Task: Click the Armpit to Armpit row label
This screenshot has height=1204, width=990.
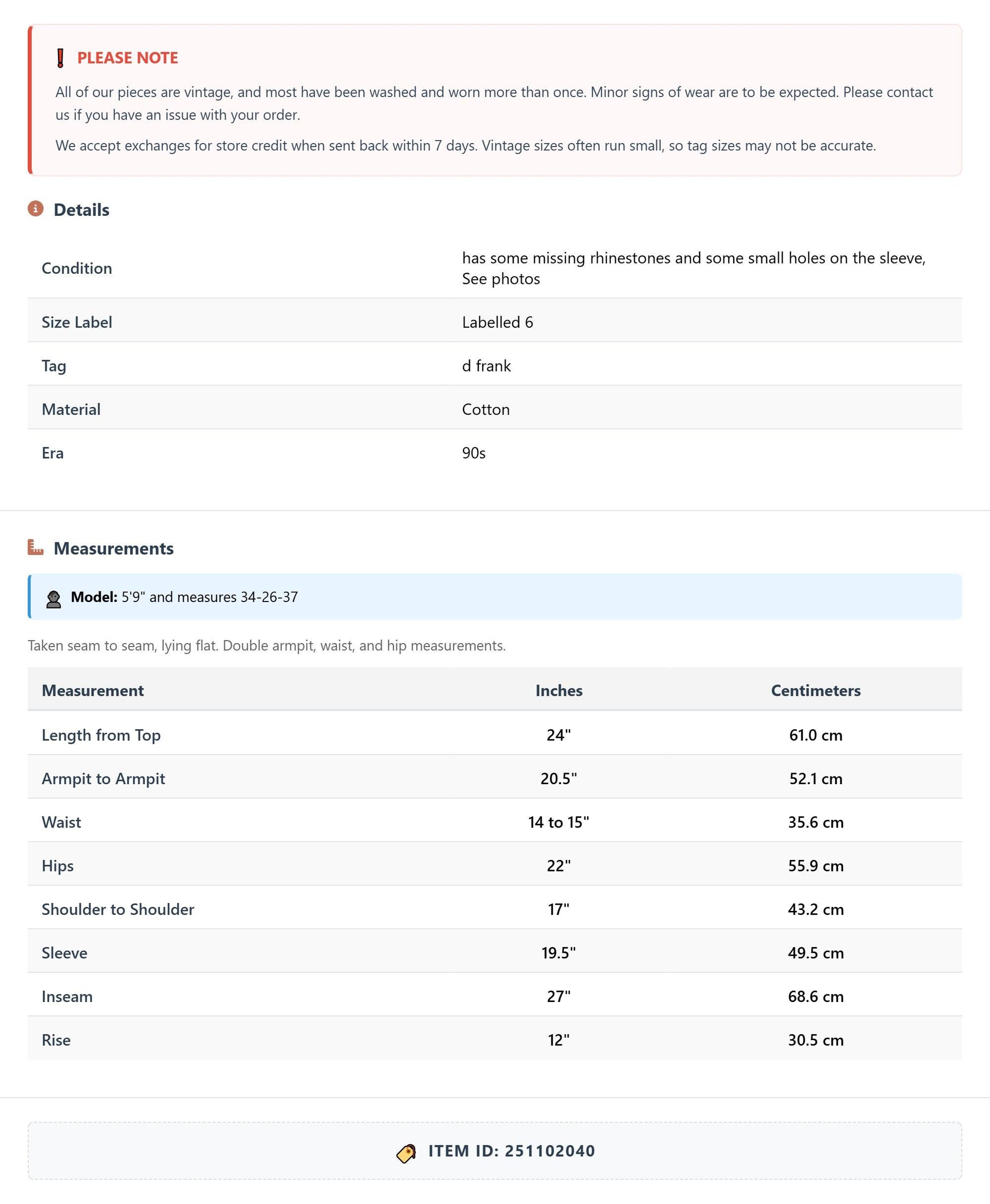Action: [103, 779]
